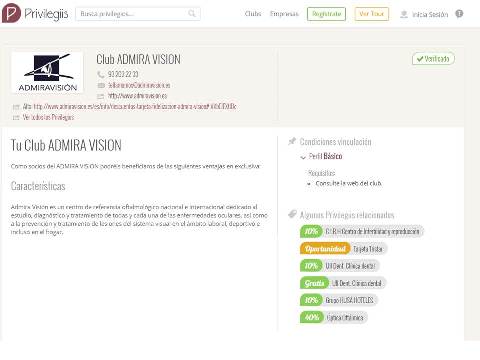Image resolution: width=480 pixels, height=360 pixels.
Task: Open the Oportunidad Tarjeta privilege
Action: tap(344, 249)
